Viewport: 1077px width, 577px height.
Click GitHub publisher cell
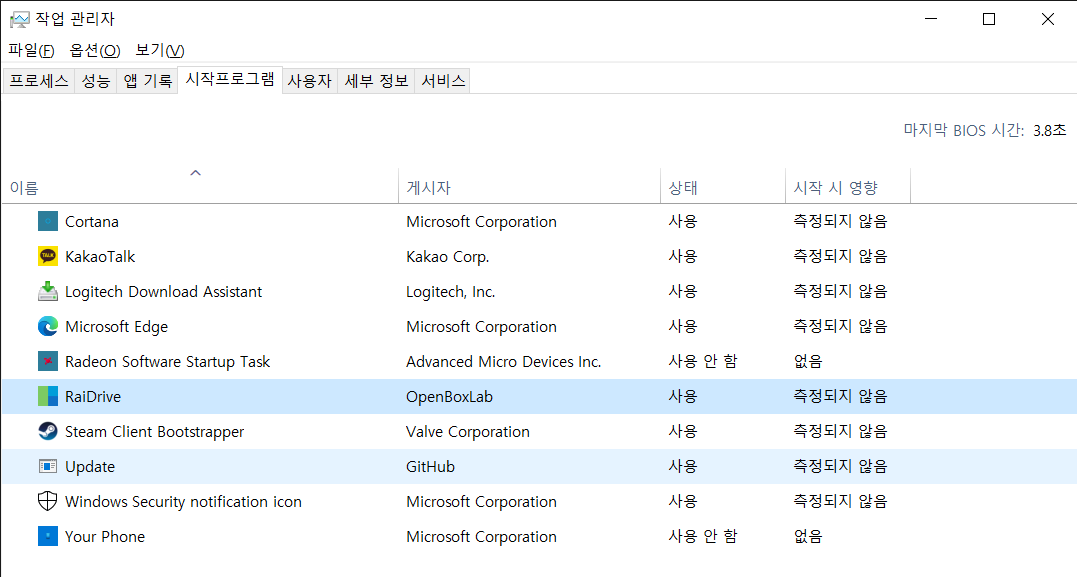[x=431, y=467]
